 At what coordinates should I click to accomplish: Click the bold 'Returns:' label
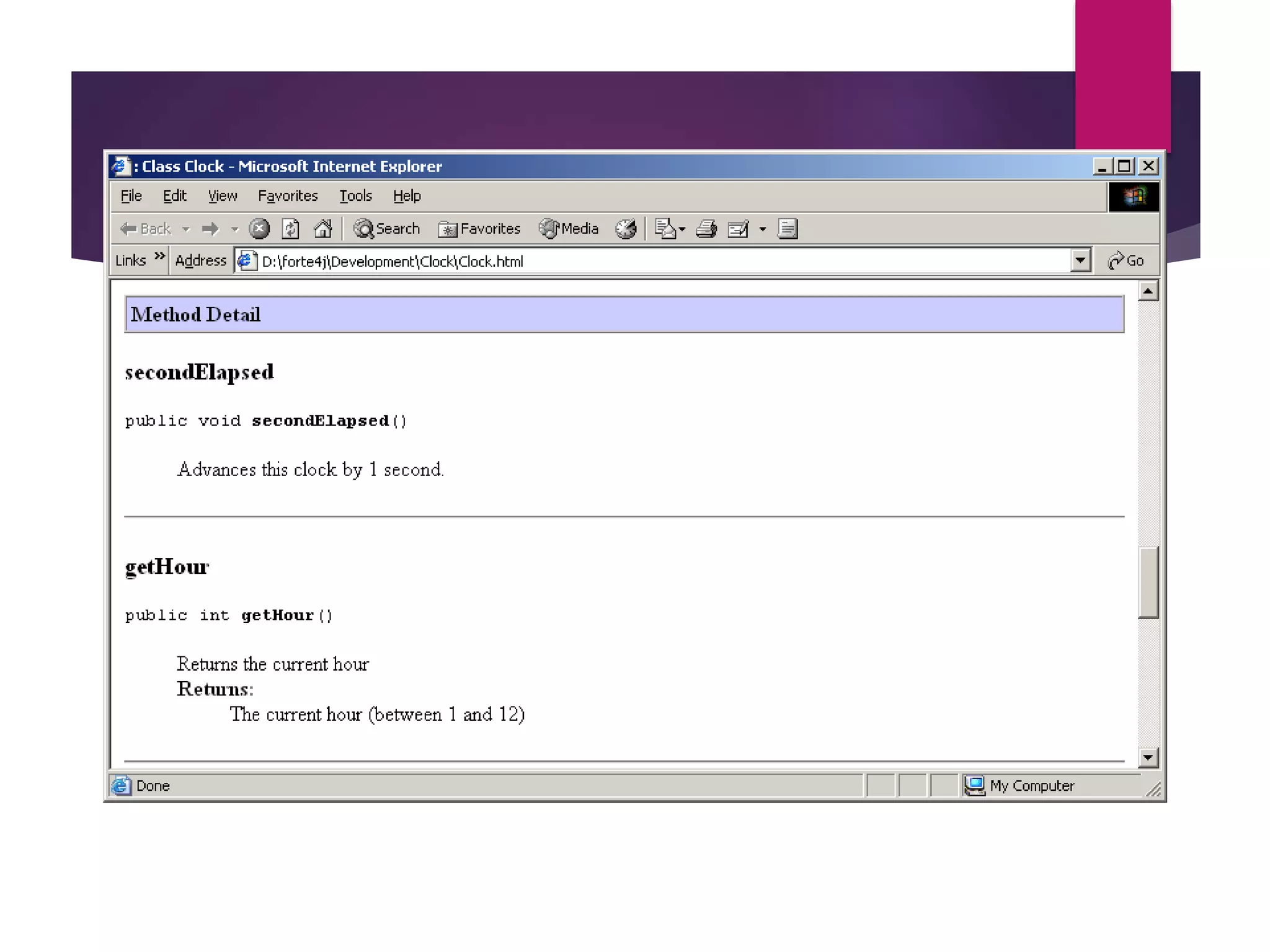[x=215, y=689]
